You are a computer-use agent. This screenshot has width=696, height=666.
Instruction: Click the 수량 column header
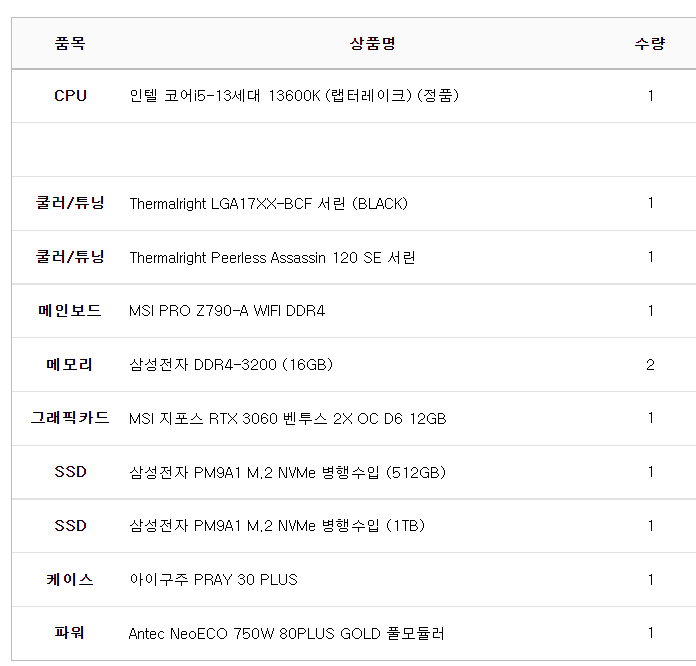[x=650, y=44]
